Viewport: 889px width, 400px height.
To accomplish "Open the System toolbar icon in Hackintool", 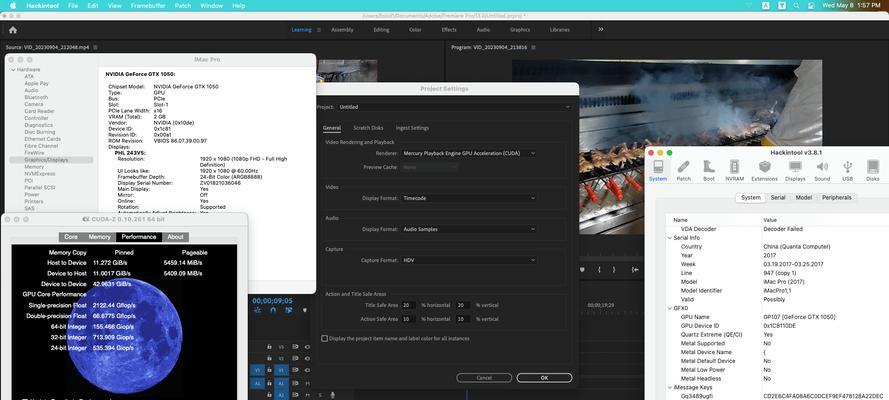I will click(658, 170).
